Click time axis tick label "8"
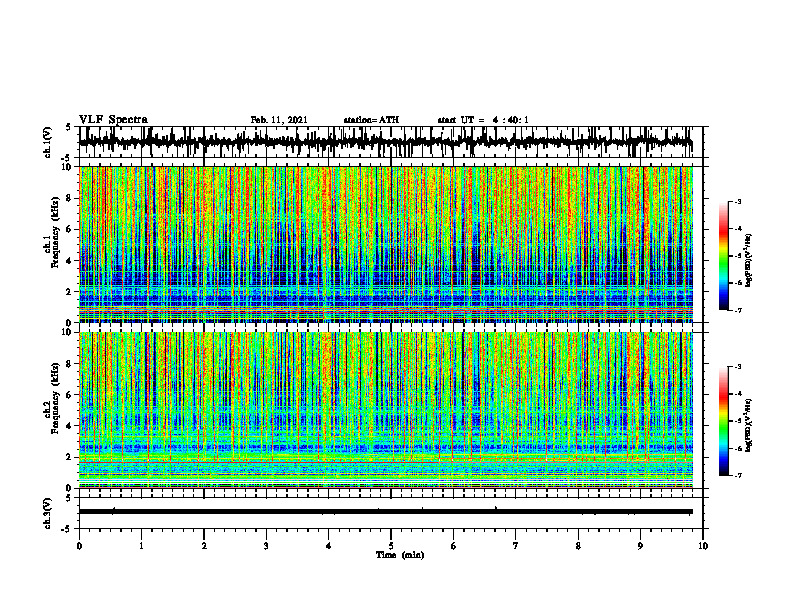The width and height of the screenshot is (792, 612). point(578,546)
